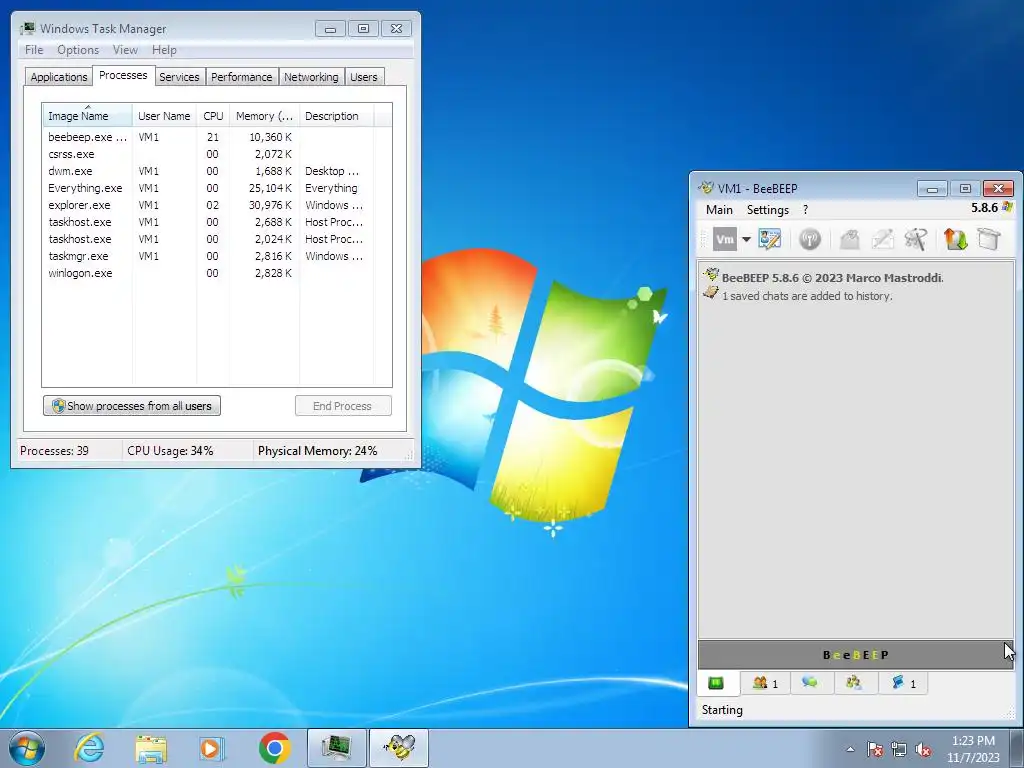Click the Physical Memory: 24% status entry

[x=317, y=451]
